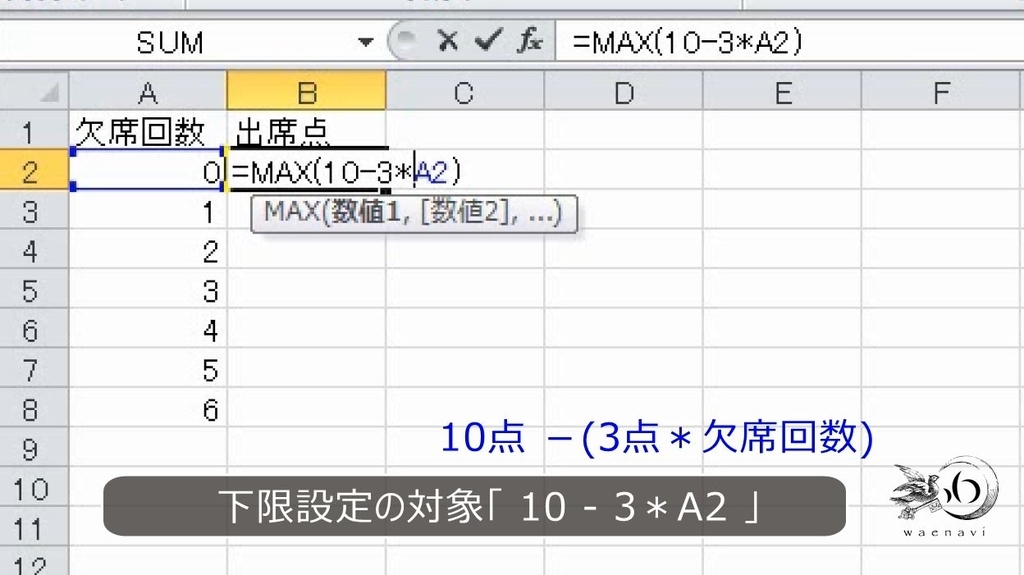Click cell A8 containing 6
Screen dimensions: 1024x575
click(x=148, y=409)
